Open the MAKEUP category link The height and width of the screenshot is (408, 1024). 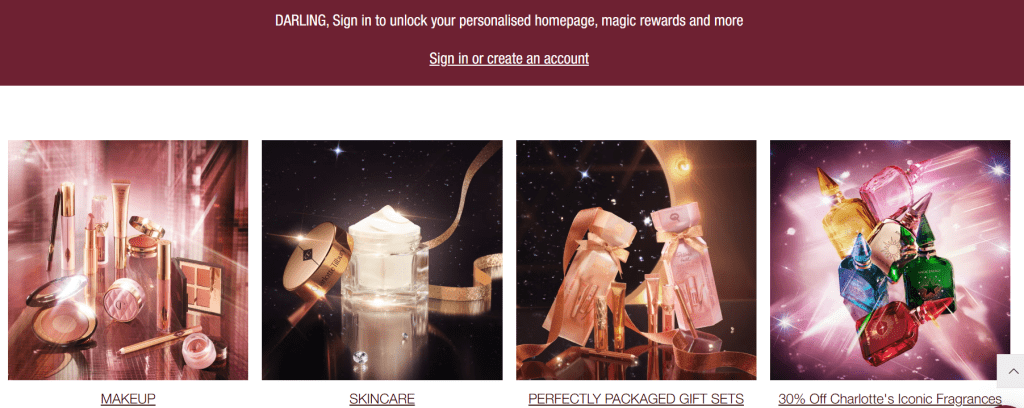coord(128,398)
